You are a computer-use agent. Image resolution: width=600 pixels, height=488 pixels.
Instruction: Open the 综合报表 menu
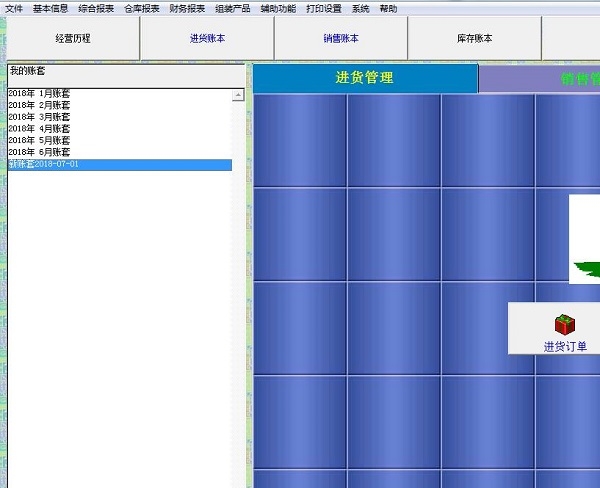coord(96,8)
